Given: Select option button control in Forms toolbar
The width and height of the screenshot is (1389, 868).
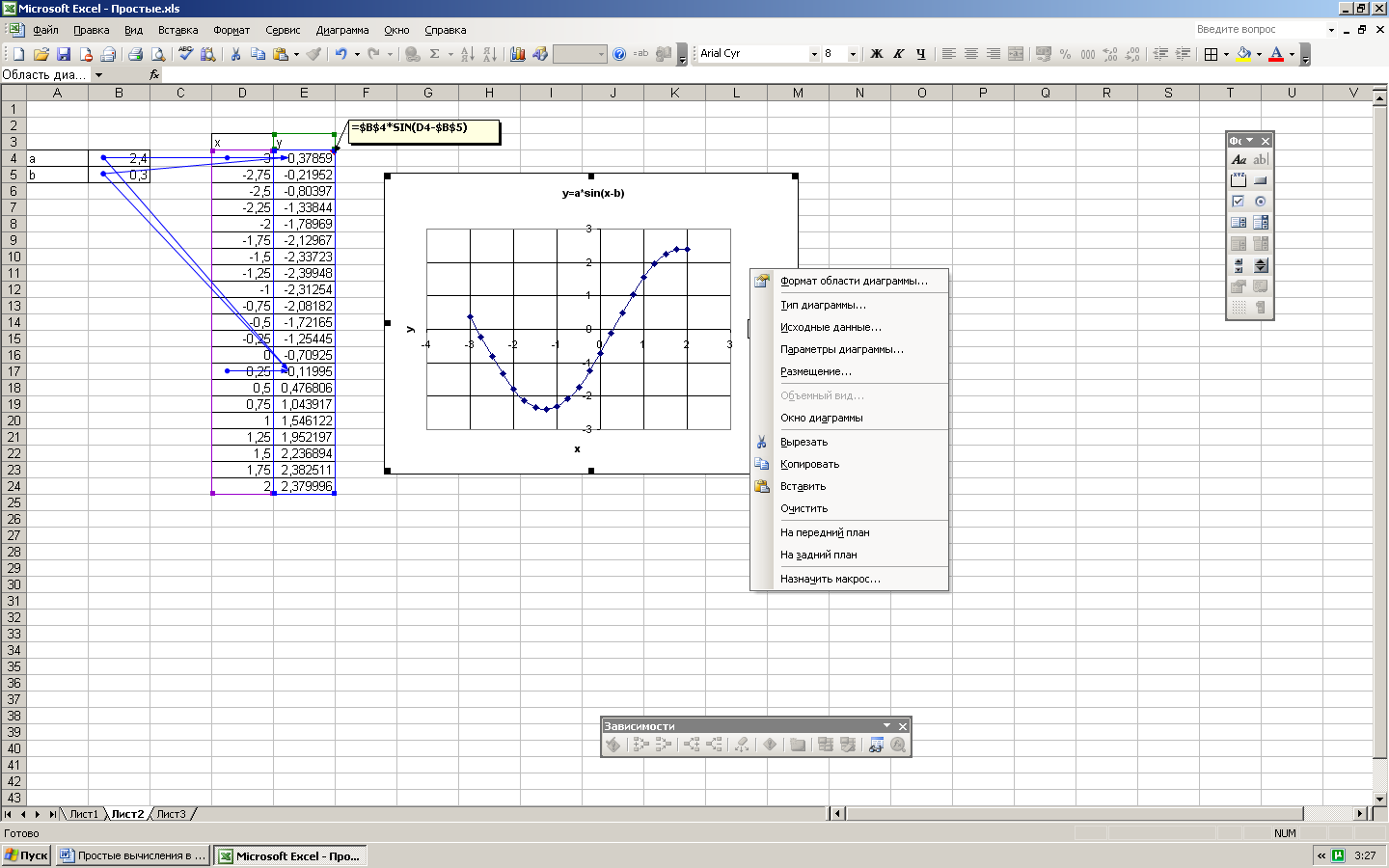Looking at the screenshot, I should click(x=1260, y=202).
